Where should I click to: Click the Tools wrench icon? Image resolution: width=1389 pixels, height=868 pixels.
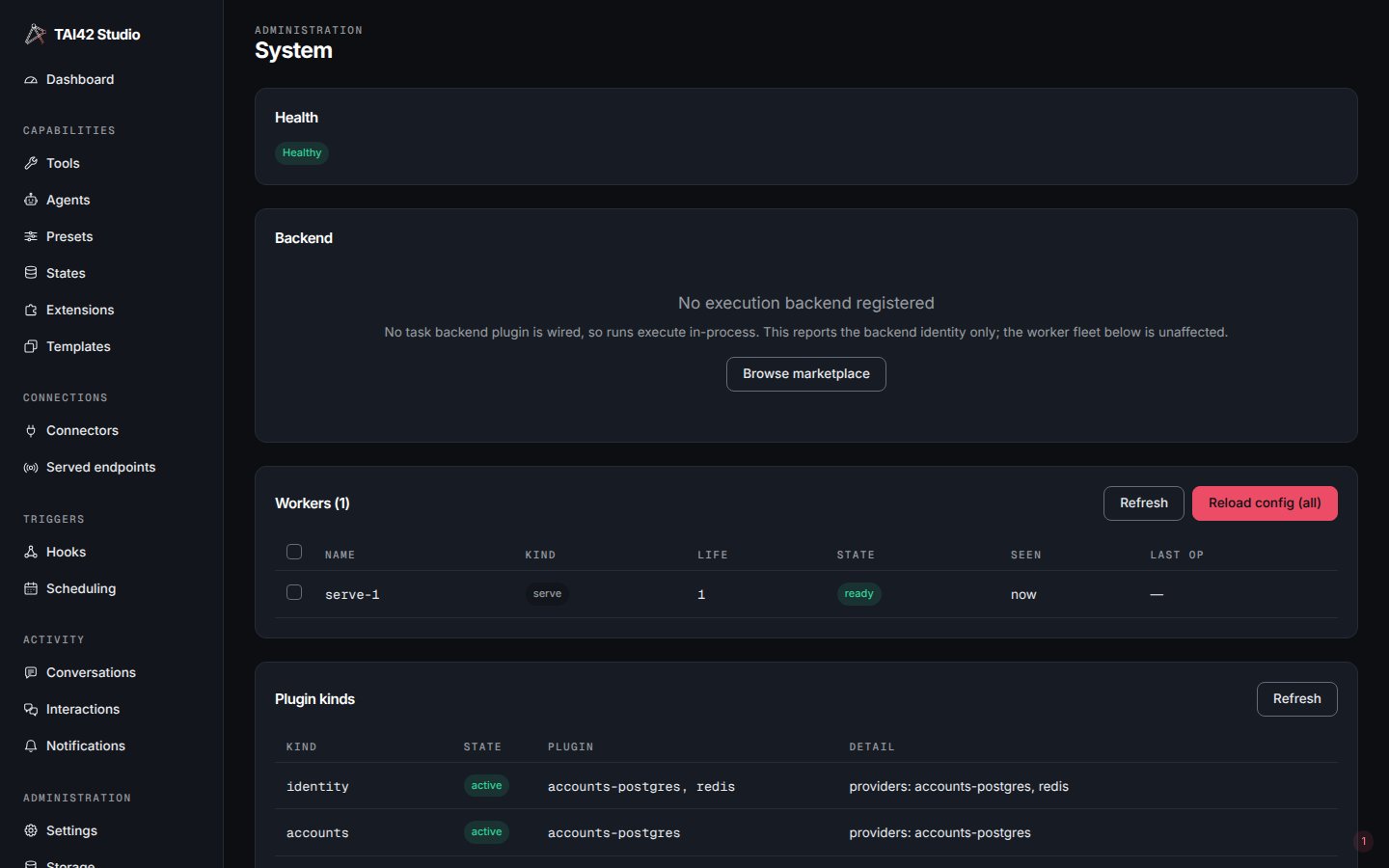coord(31,164)
